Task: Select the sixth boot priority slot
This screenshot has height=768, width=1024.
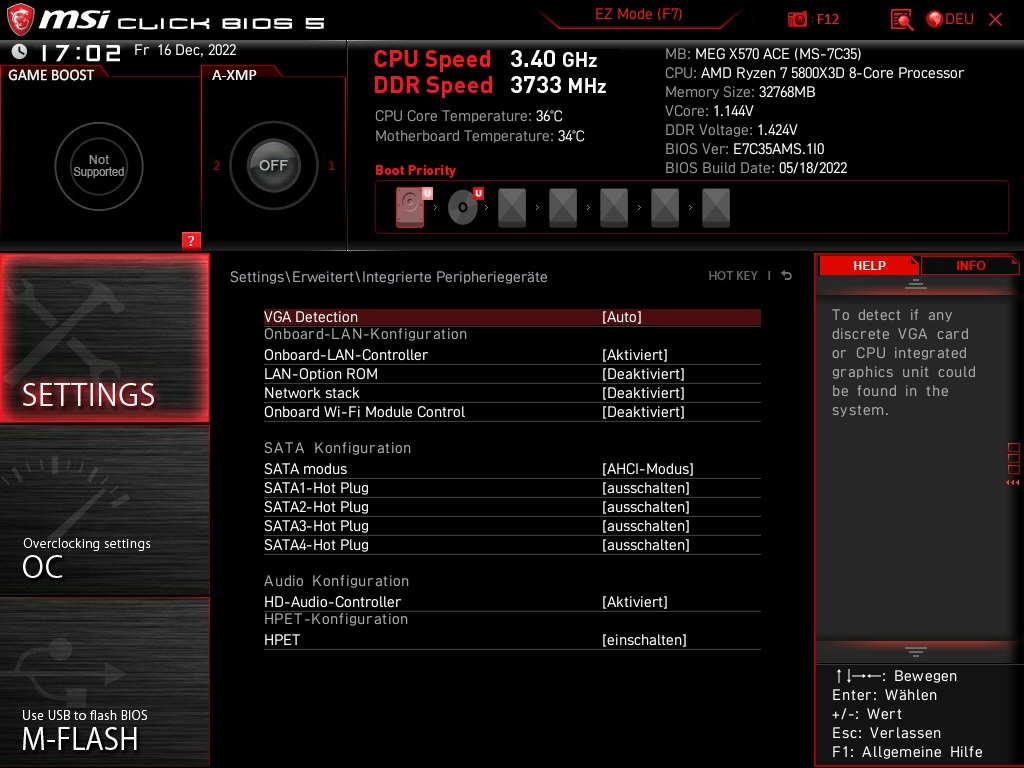Action: [665, 208]
